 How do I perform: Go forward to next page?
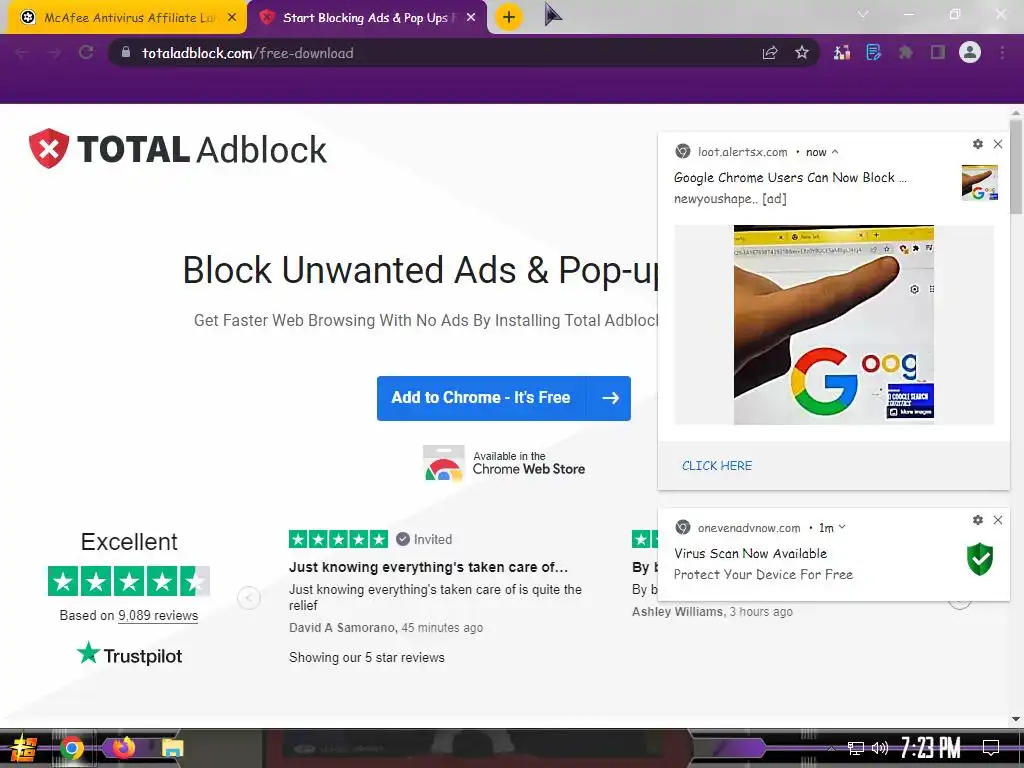pyautogui.click(x=54, y=53)
